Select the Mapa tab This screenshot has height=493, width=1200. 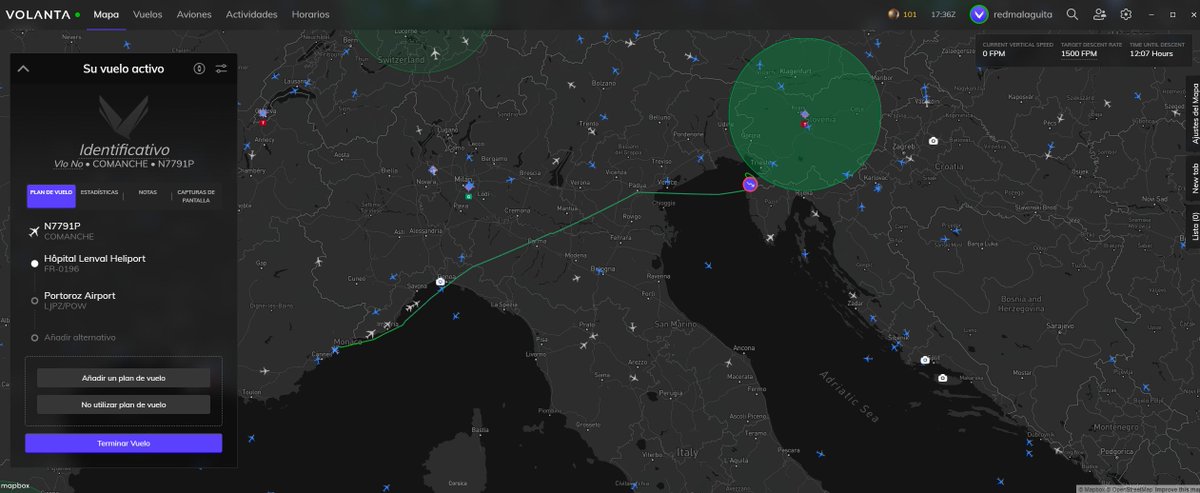click(x=106, y=15)
